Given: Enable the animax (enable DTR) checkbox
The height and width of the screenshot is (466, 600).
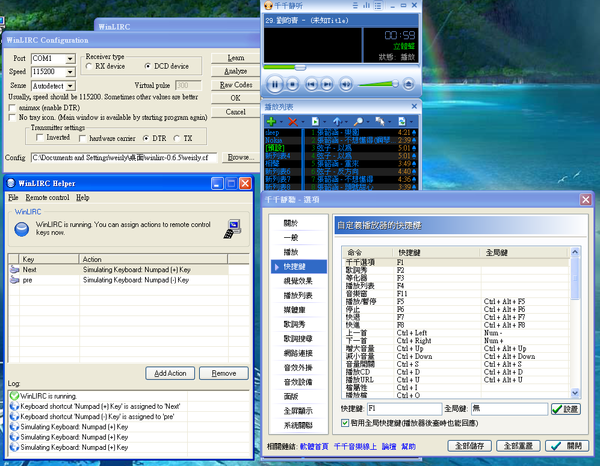Looking at the screenshot, I should pyautogui.click(x=11, y=106).
